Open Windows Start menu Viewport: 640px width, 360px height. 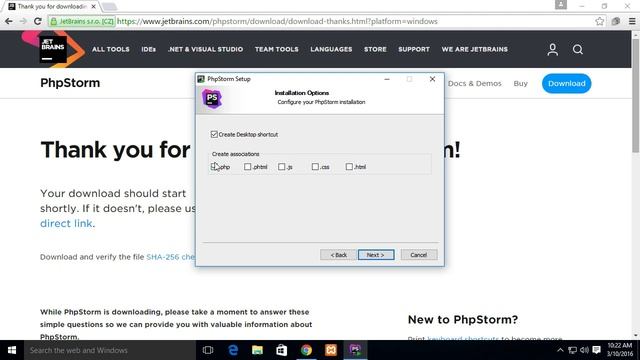pos(12,350)
